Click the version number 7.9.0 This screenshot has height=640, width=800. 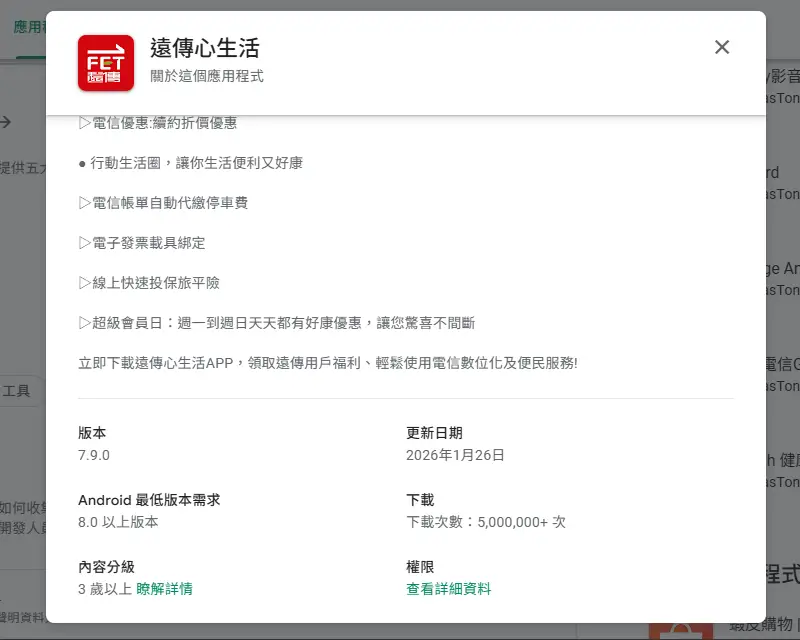tap(94, 455)
